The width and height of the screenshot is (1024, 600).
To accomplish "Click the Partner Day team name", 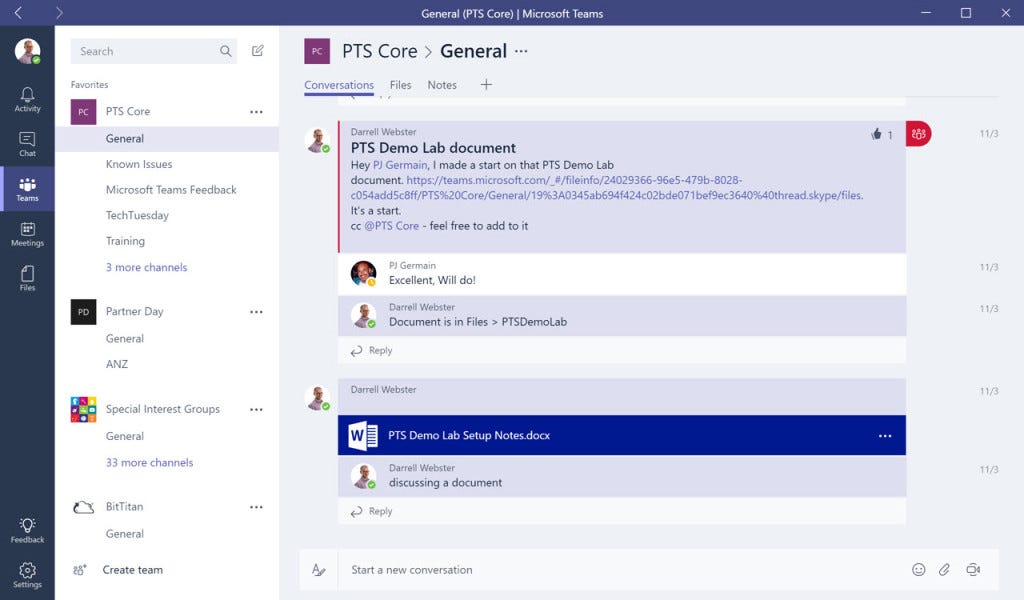I will click(x=135, y=311).
